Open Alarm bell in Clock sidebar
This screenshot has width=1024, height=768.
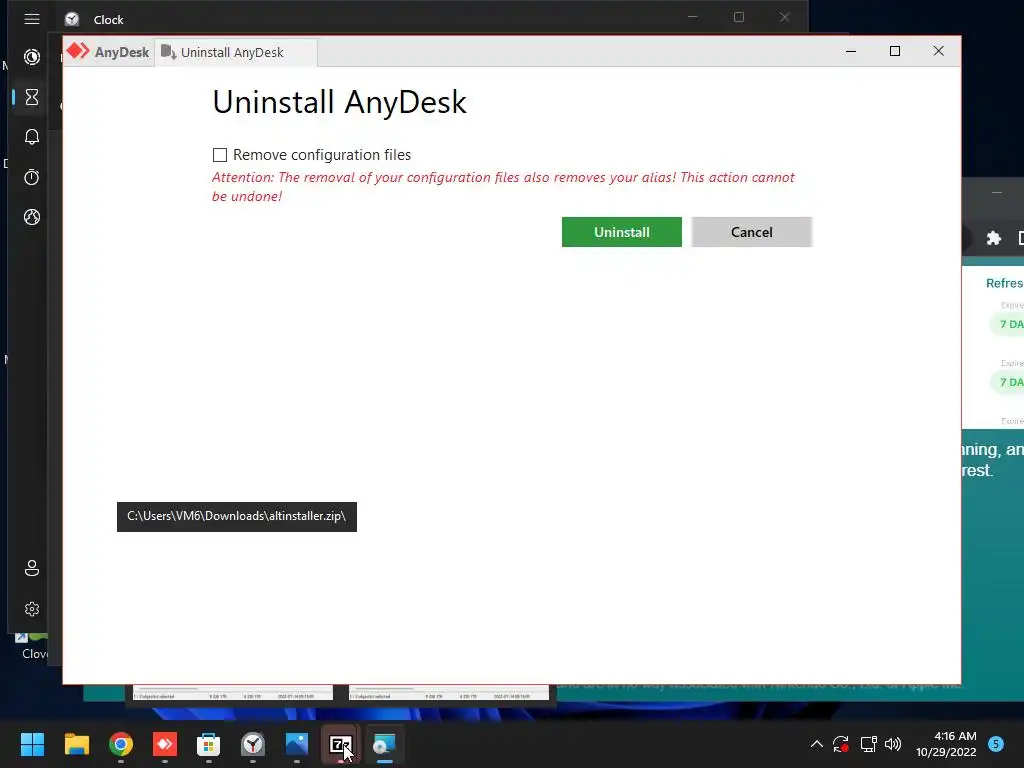tap(32, 137)
